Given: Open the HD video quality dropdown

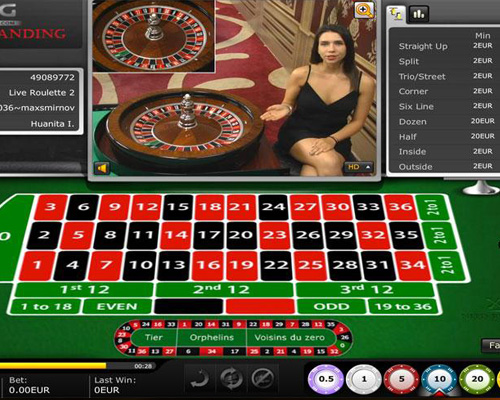Looking at the screenshot, I should click(x=358, y=167).
